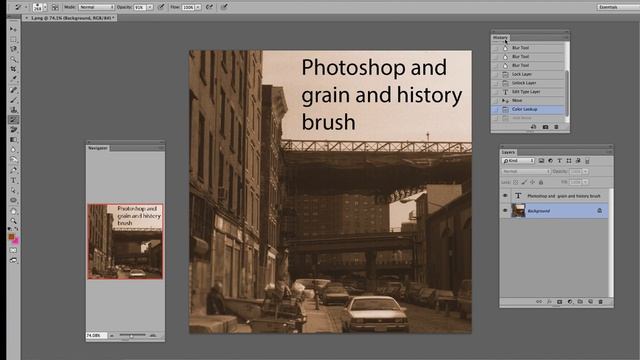640x360 pixels.
Task: Set history brush source at Color Lookup
Action: point(496,109)
